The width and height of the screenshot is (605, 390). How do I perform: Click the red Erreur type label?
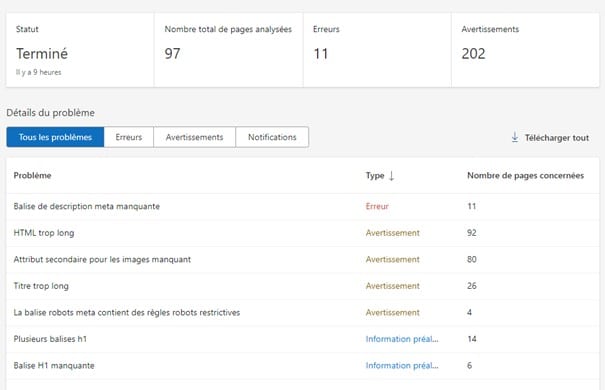[x=377, y=206]
